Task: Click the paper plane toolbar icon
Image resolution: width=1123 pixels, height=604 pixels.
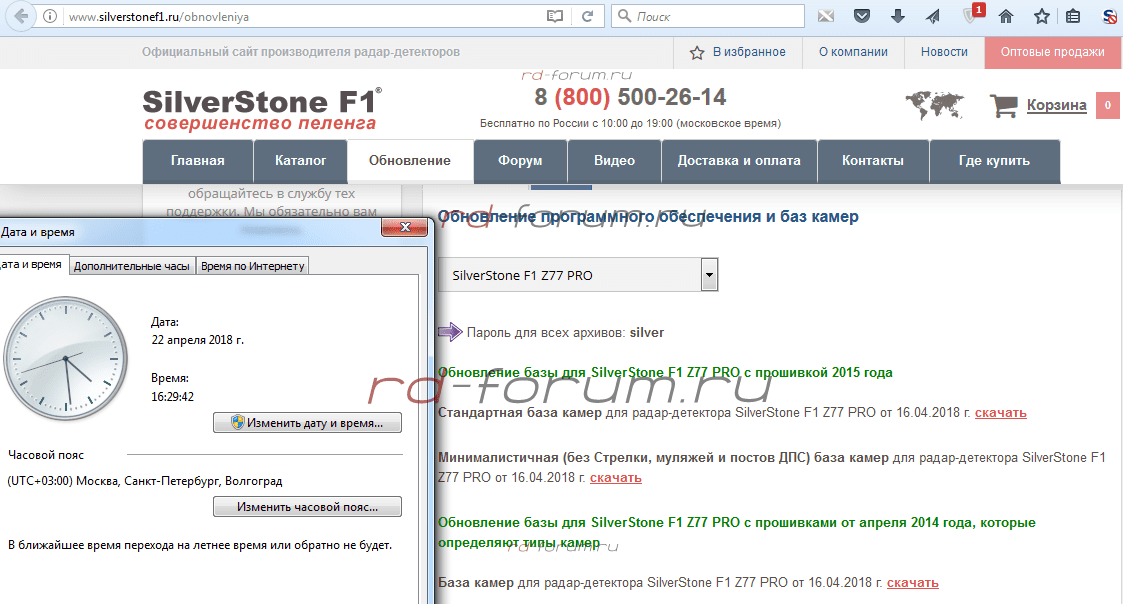Action: tap(932, 16)
